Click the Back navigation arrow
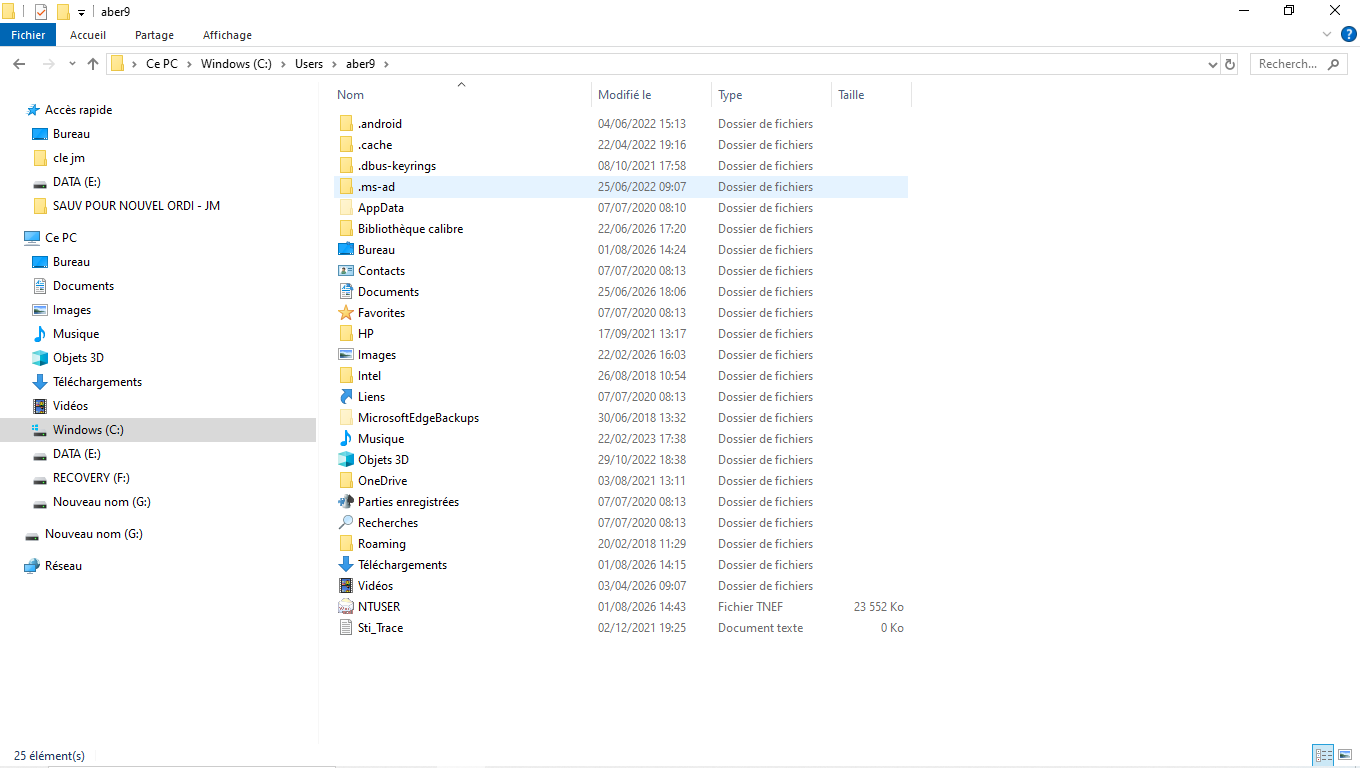This screenshot has width=1360, height=768. point(19,64)
